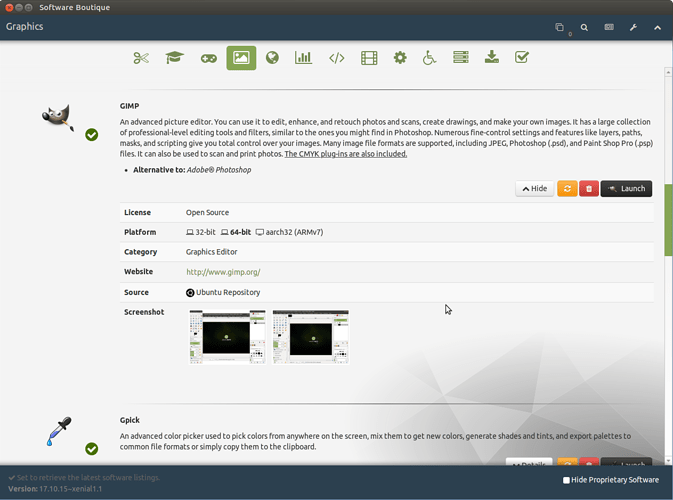Click the vertical scrollbar thumb
The image size is (673, 500).
click(668, 220)
